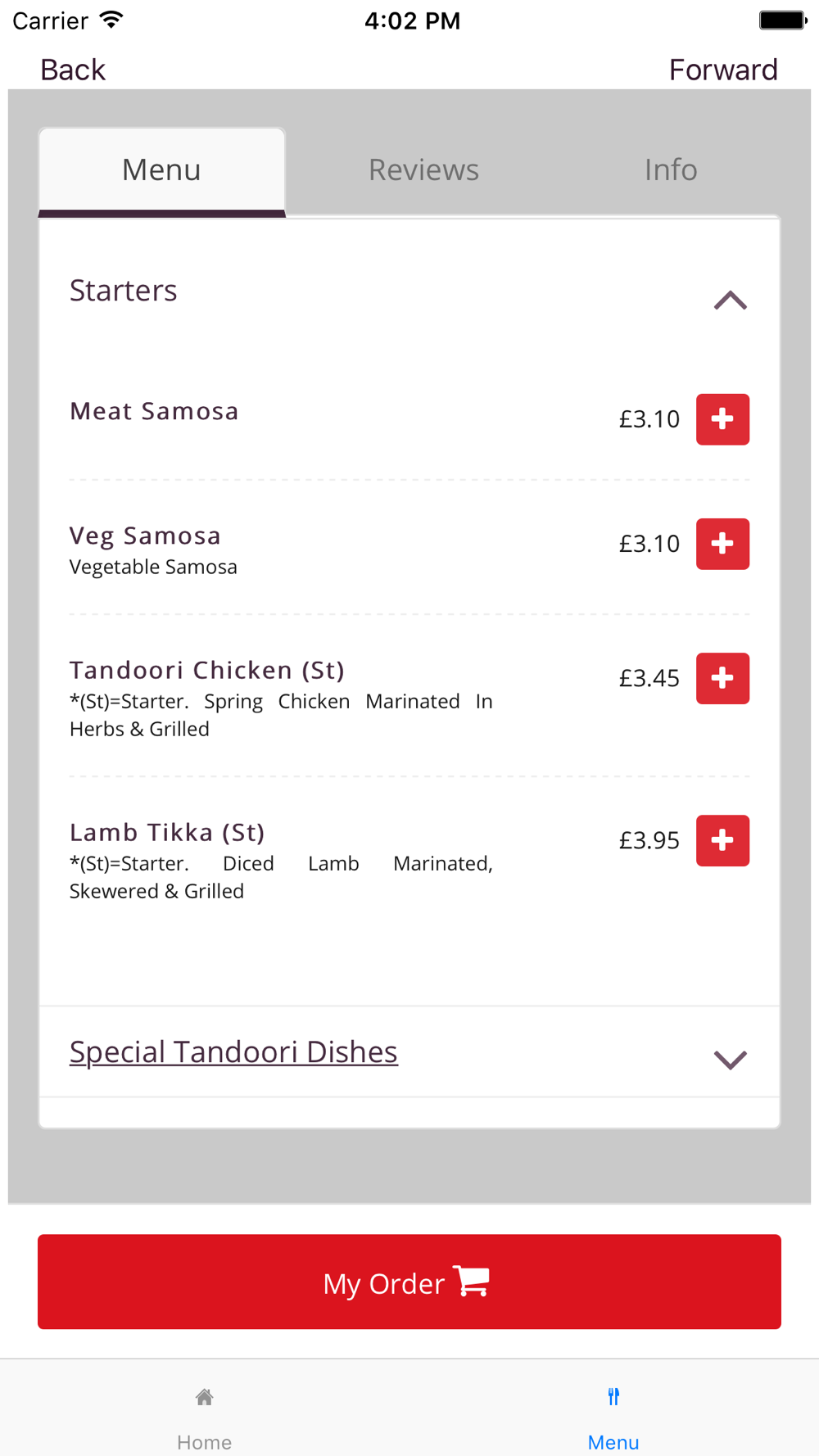Tap the Forward navigation button
Image resolution: width=819 pixels, height=1456 pixels.
pos(723,70)
